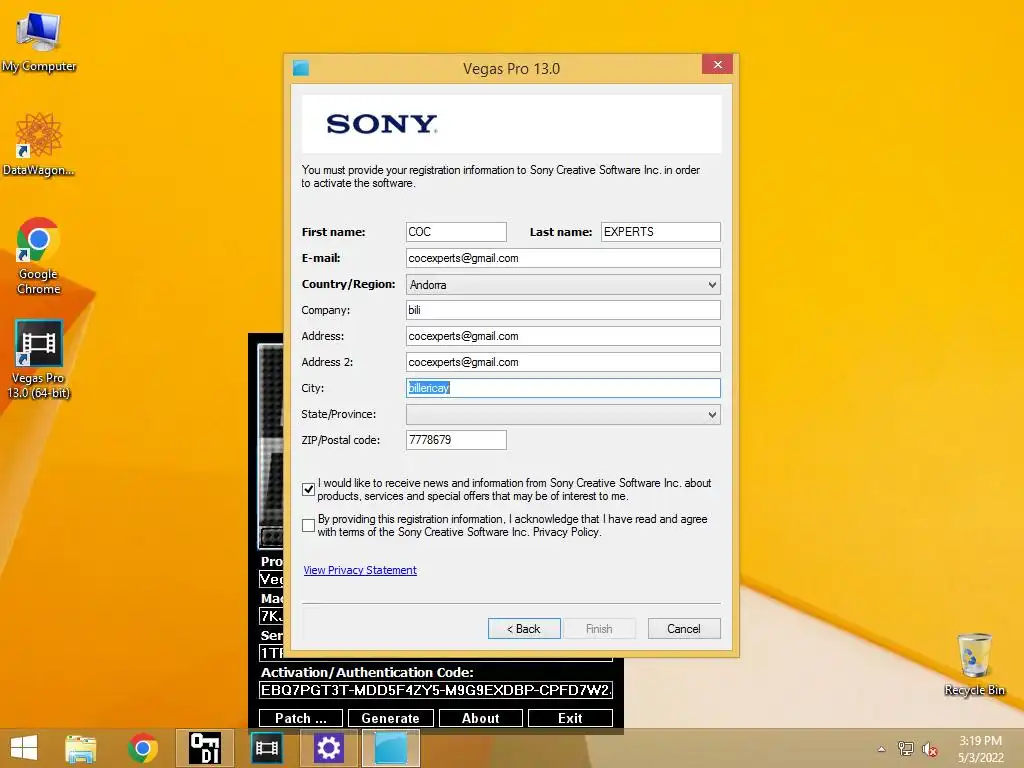Open View Privacy Statement link
Screen dimensions: 1024x768
point(360,570)
